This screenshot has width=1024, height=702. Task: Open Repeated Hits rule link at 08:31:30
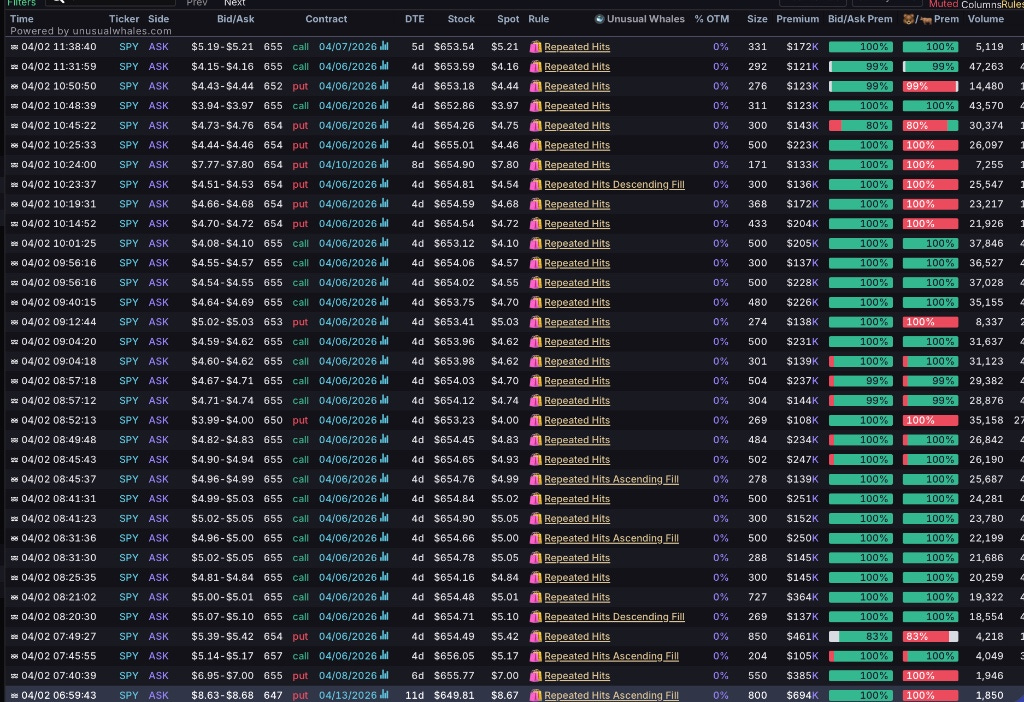coord(577,558)
